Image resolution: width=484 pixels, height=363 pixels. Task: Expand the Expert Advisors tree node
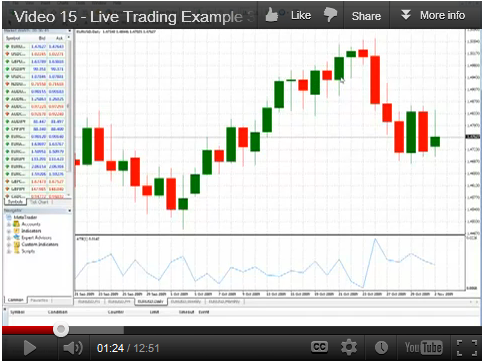9,238
